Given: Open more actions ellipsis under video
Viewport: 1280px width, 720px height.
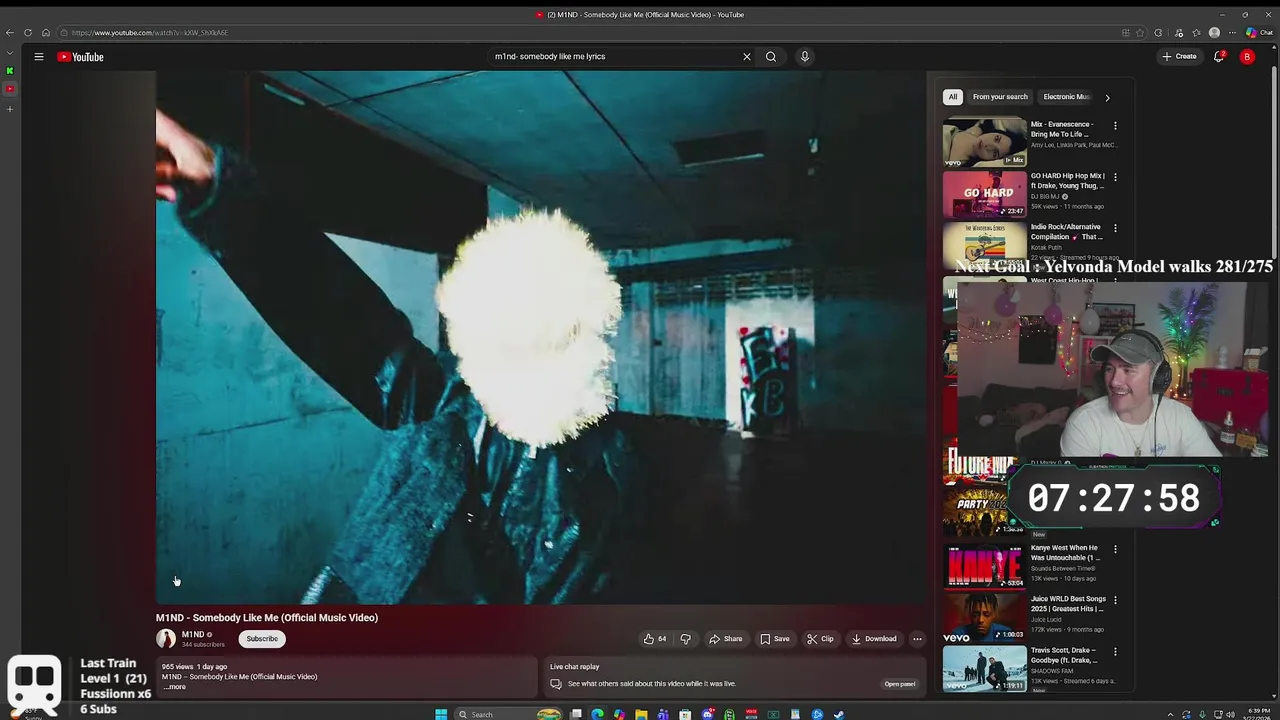Looking at the screenshot, I should (917, 639).
